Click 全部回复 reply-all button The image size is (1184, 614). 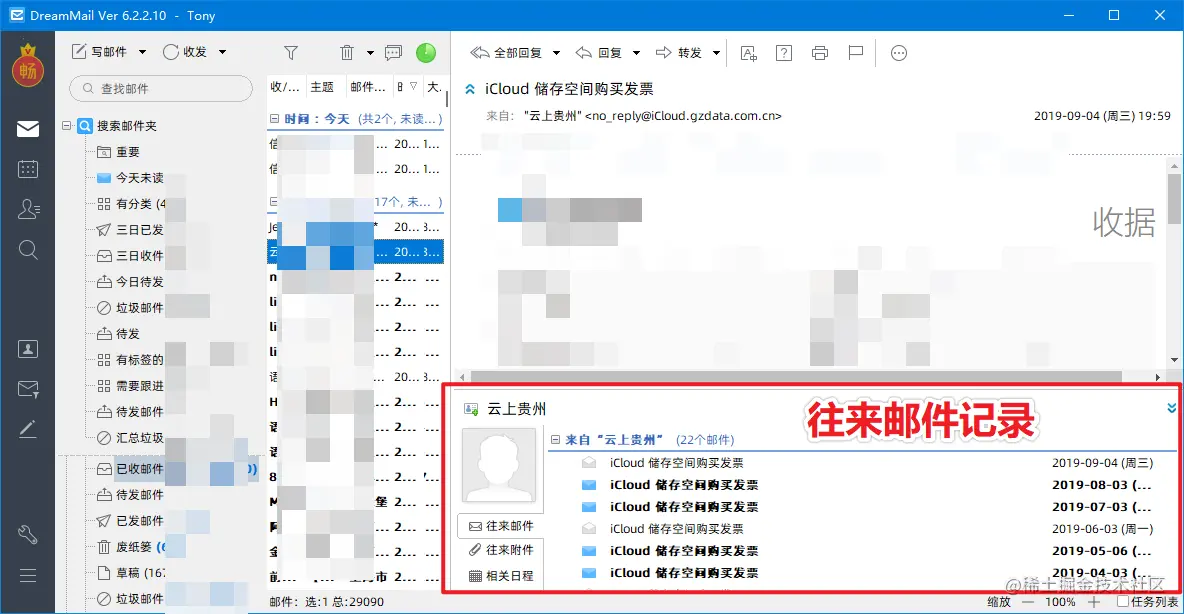[506, 53]
